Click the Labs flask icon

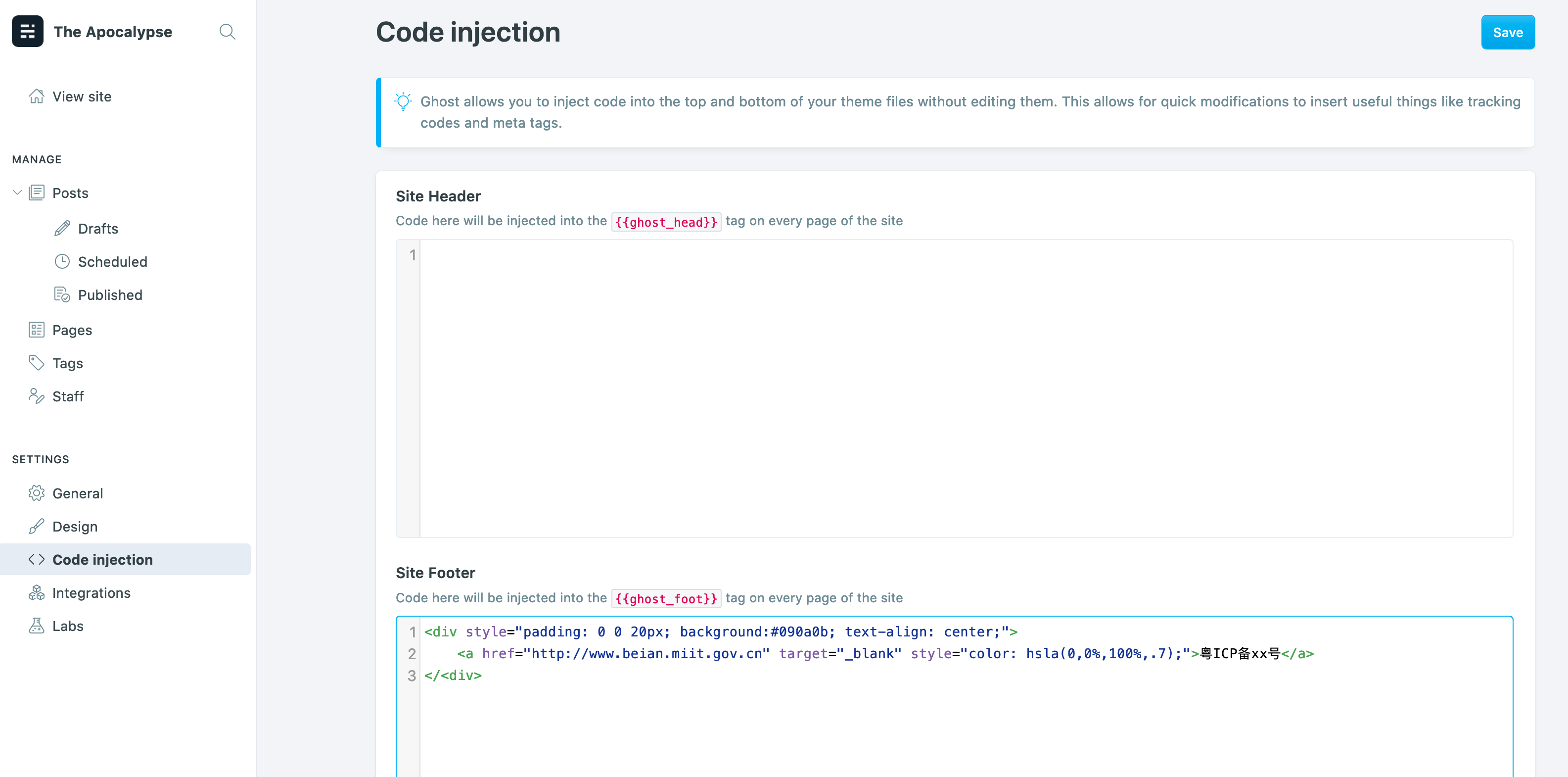coord(37,626)
